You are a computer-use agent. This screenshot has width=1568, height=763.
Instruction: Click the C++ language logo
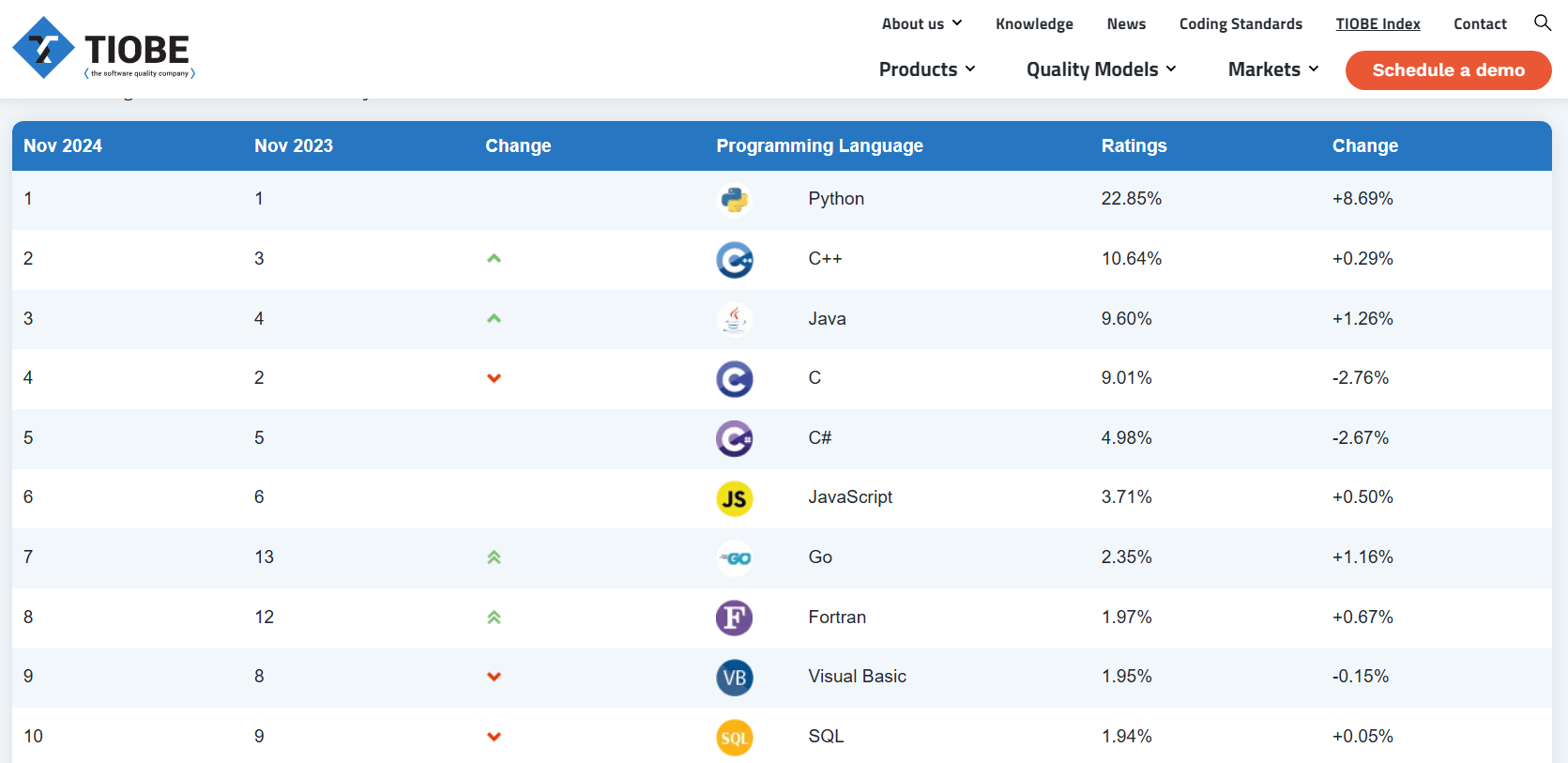735,259
